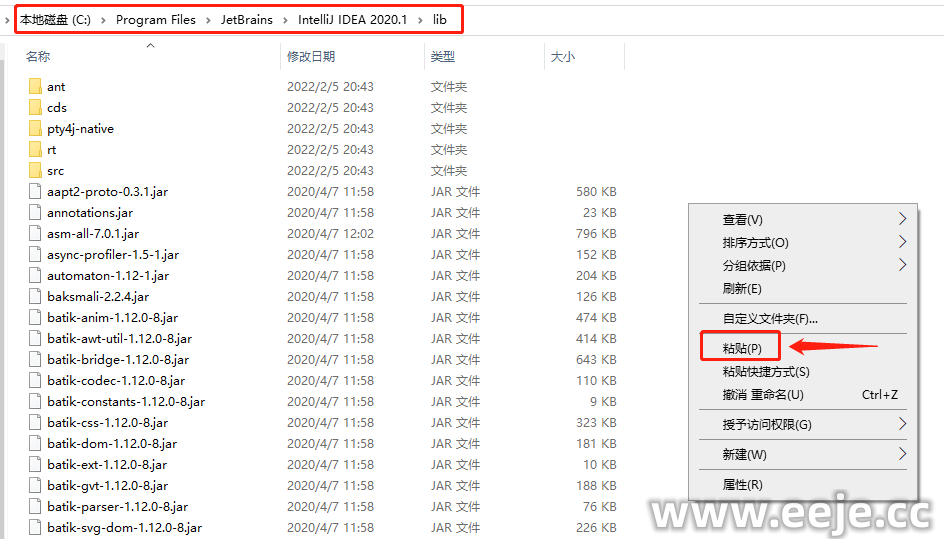Click Program Files in the address bar
The image size is (944, 539).
click(156, 19)
